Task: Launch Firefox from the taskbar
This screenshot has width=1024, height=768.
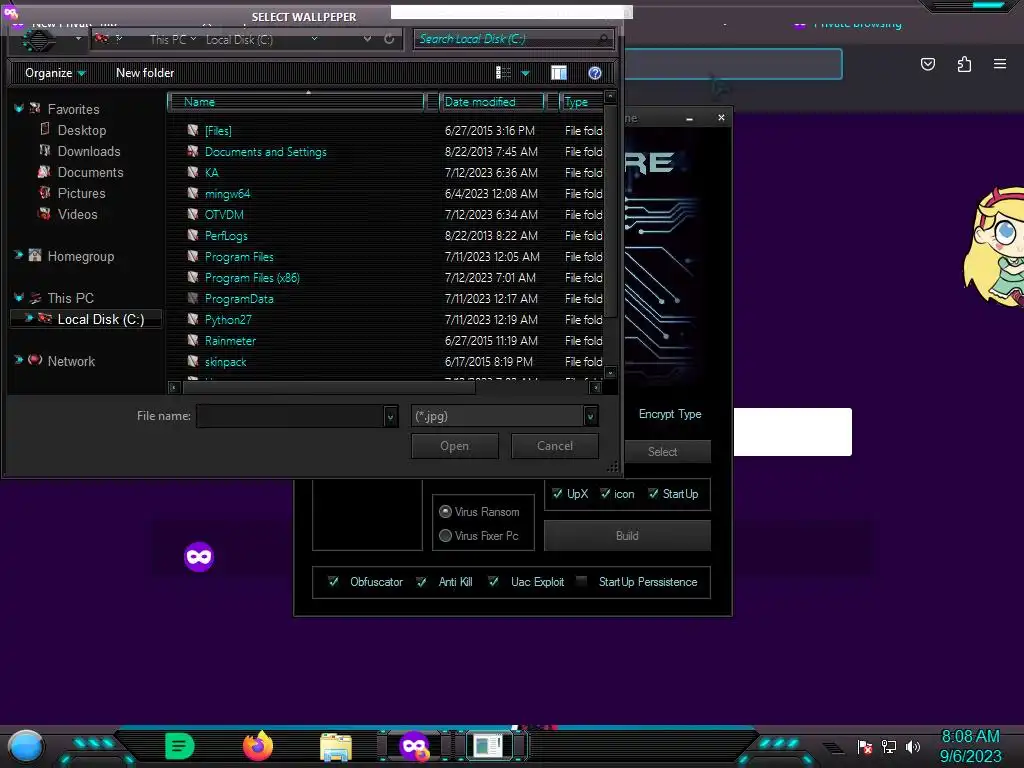Action: click(258, 746)
